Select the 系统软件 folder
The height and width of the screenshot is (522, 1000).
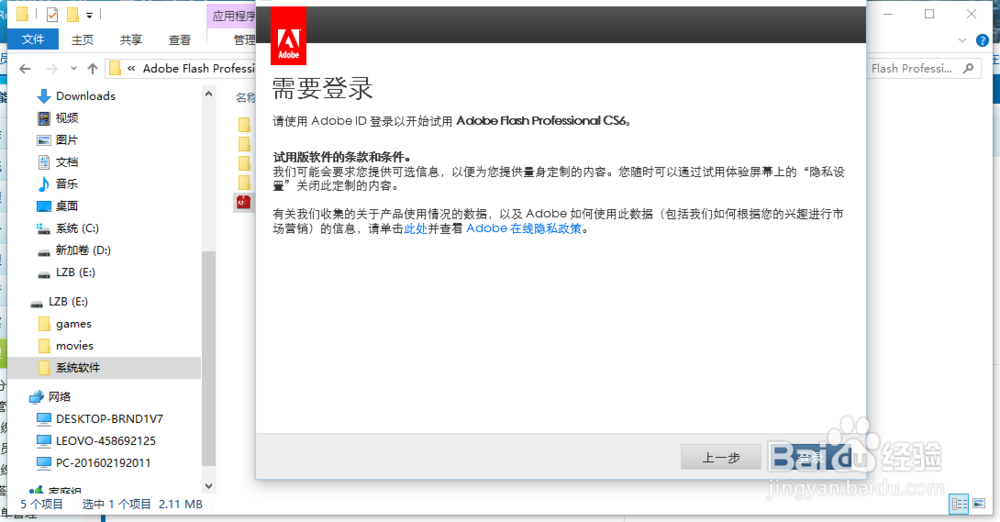[78, 368]
